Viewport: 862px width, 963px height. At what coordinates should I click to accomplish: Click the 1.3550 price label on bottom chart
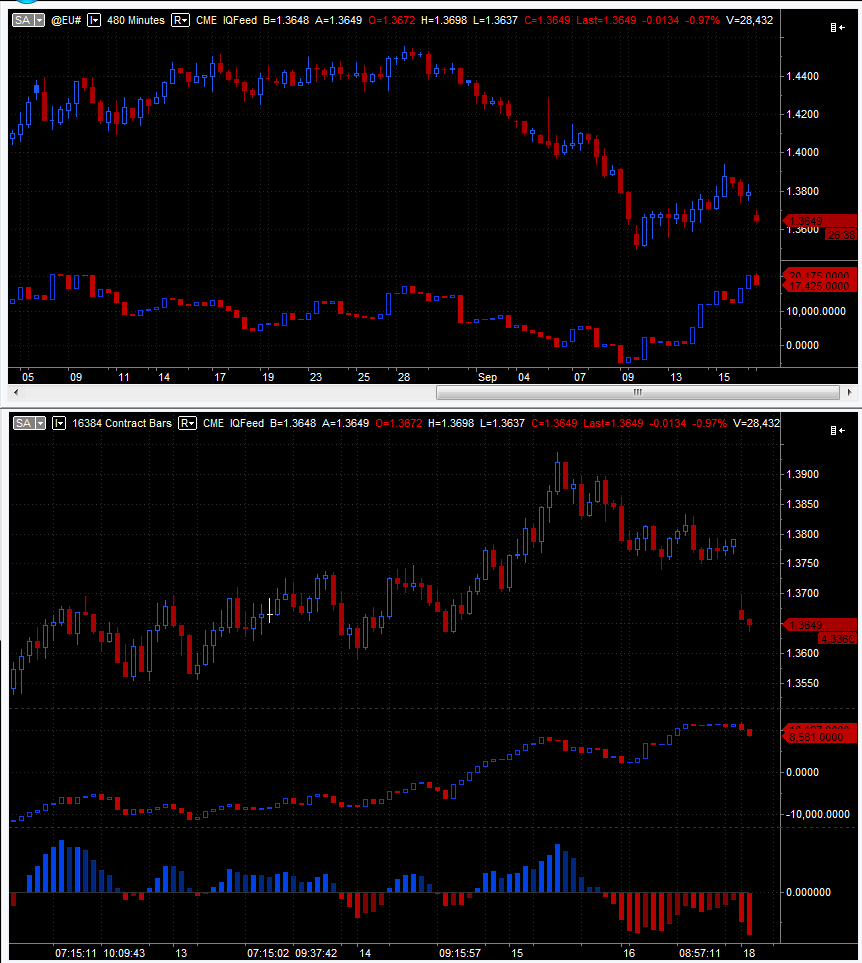coord(802,683)
